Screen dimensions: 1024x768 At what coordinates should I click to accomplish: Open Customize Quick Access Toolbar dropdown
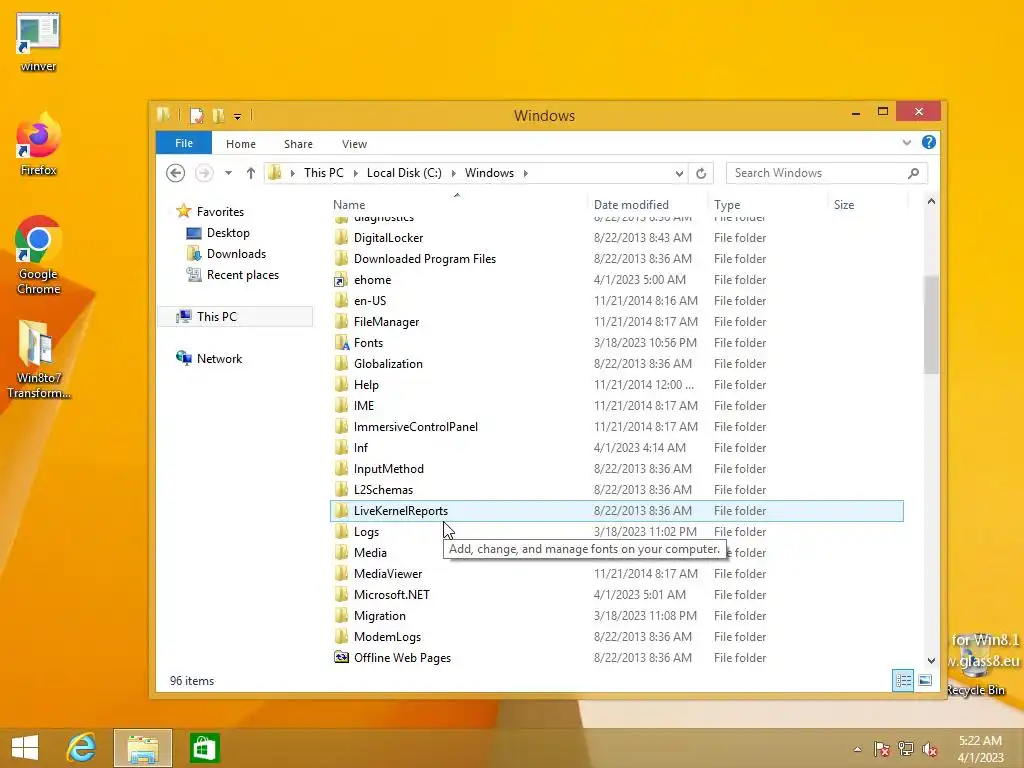238,116
